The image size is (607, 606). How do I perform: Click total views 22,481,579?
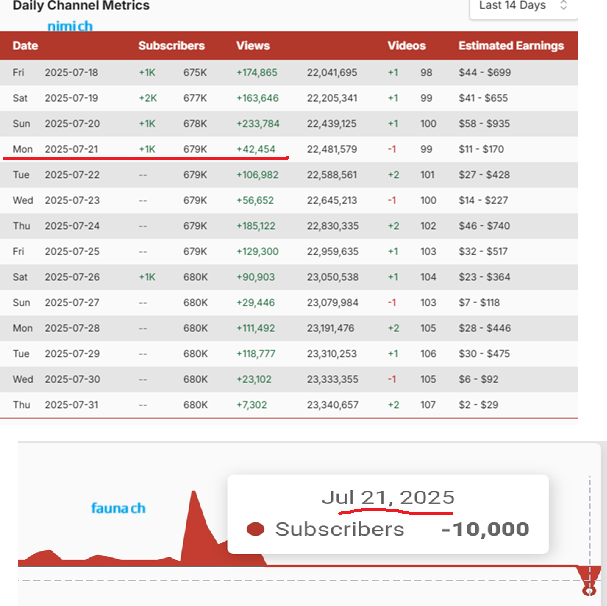coord(332,149)
